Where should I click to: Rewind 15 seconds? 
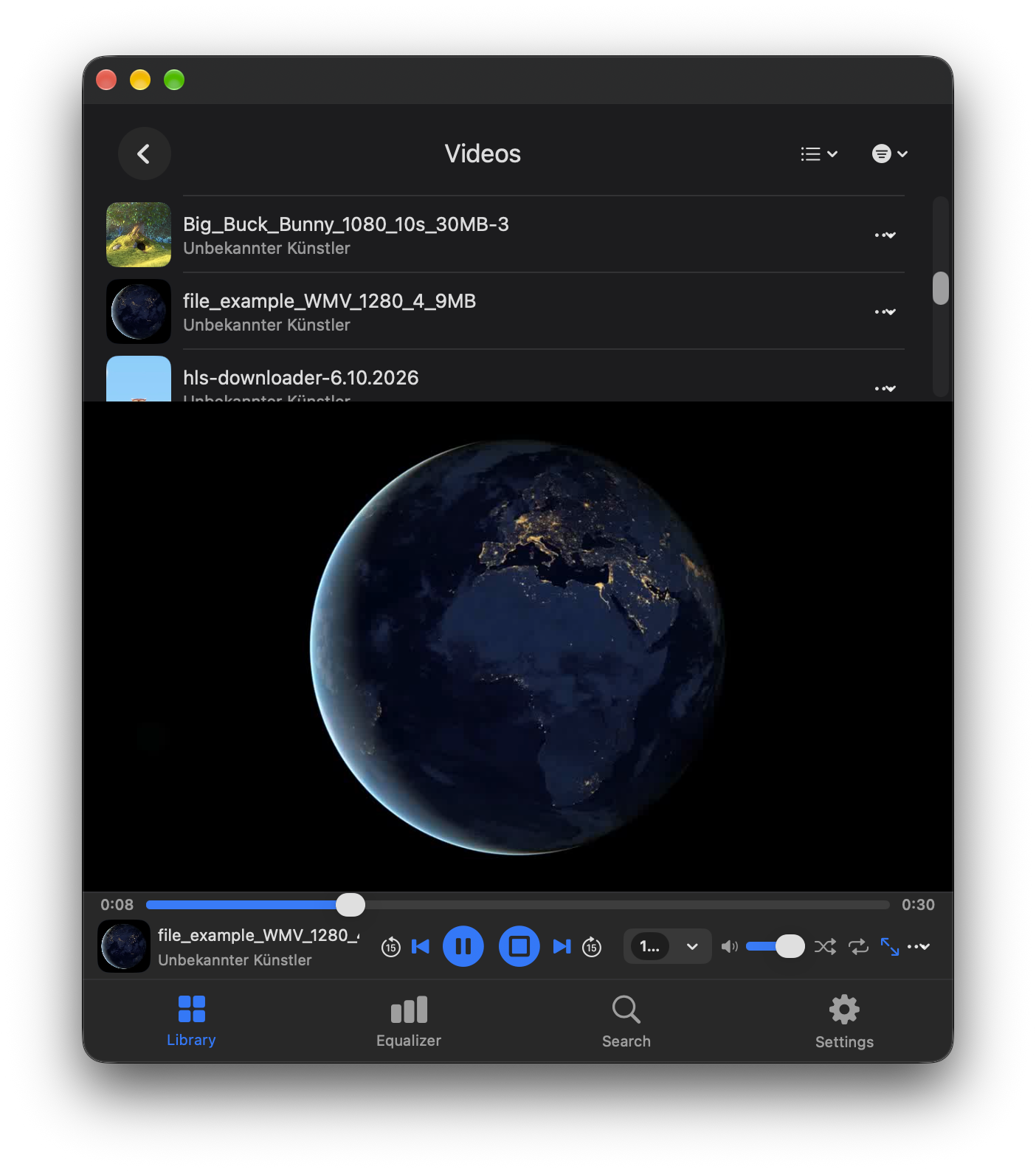391,946
